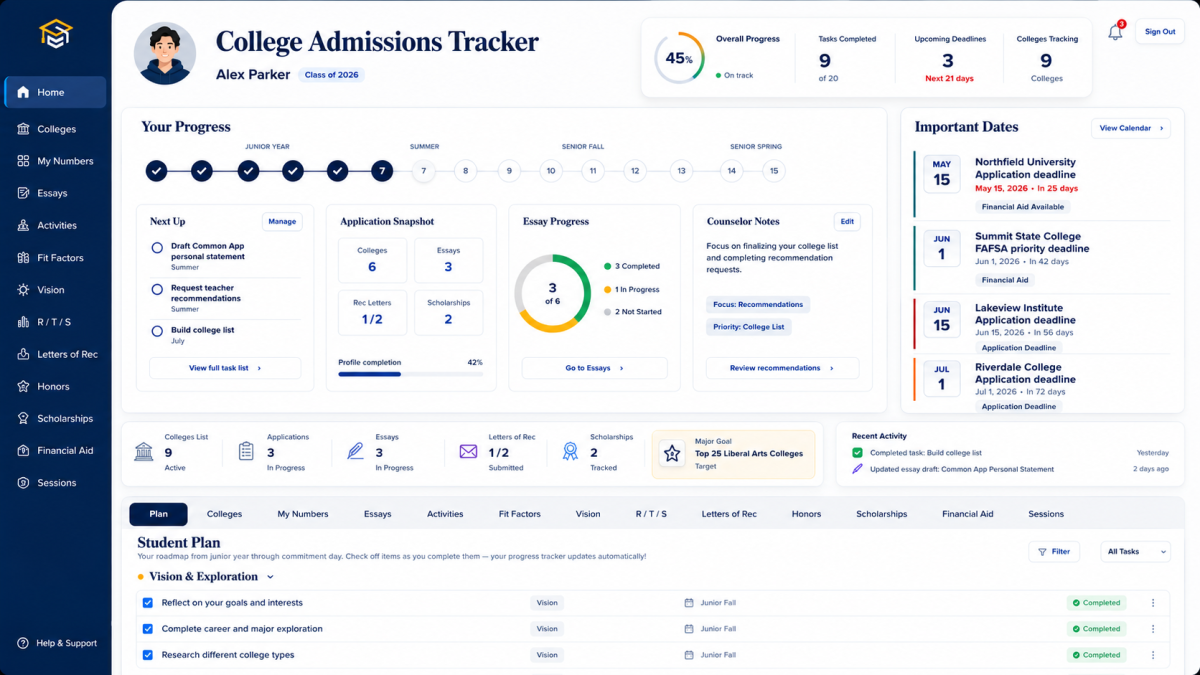1200x675 pixels.
Task: Click the Essay Progress donut chart
Action: pyautogui.click(x=552, y=294)
